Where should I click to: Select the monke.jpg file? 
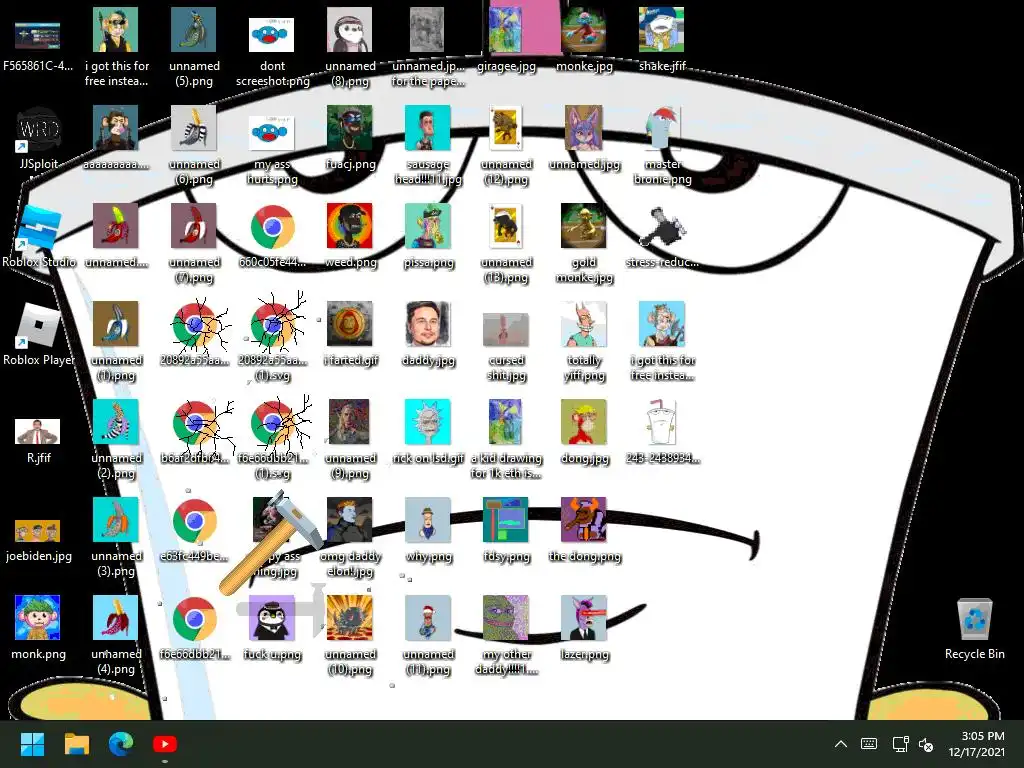pyautogui.click(x=584, y=39)
